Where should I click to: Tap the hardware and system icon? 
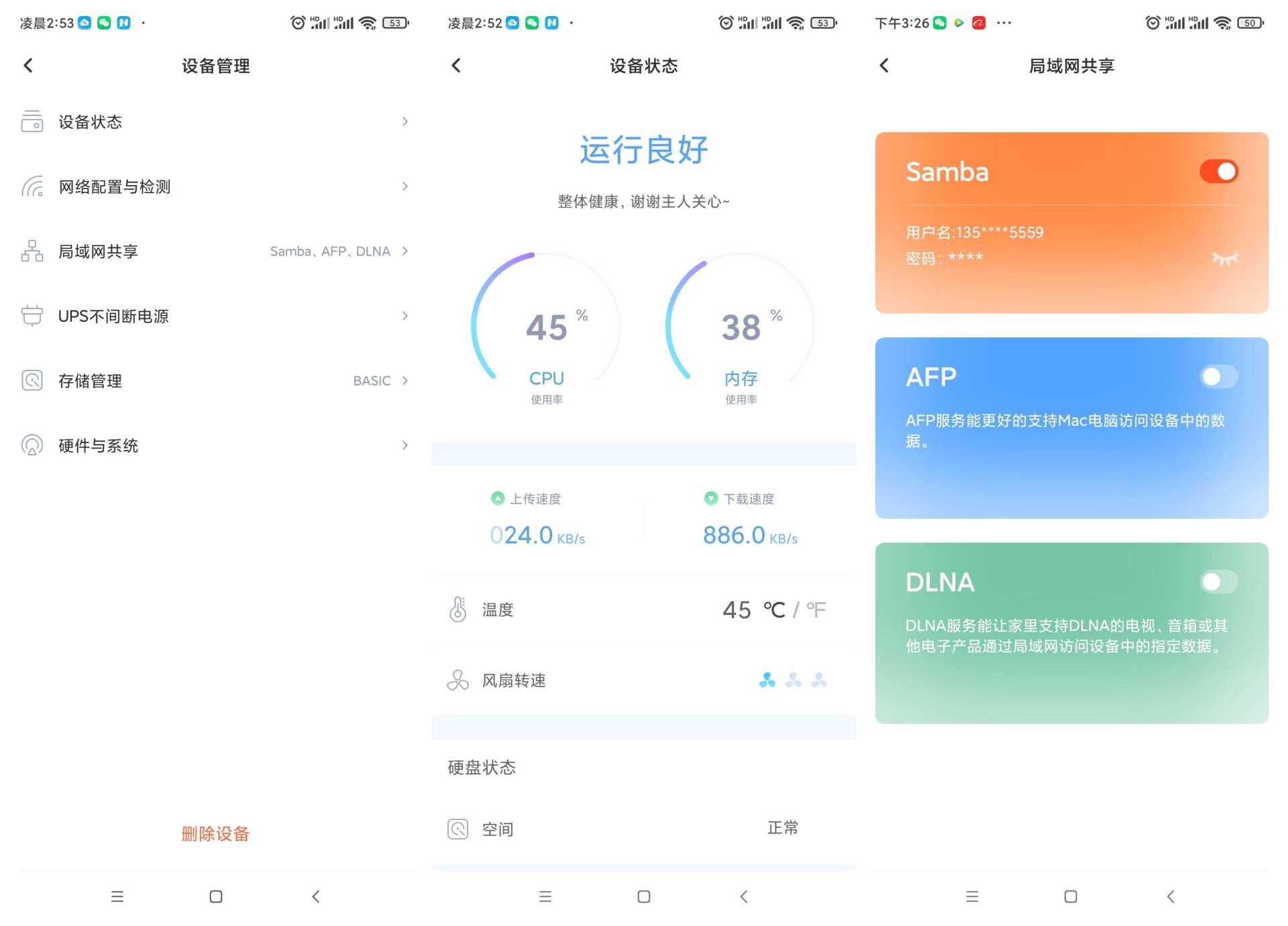[32, 445]
